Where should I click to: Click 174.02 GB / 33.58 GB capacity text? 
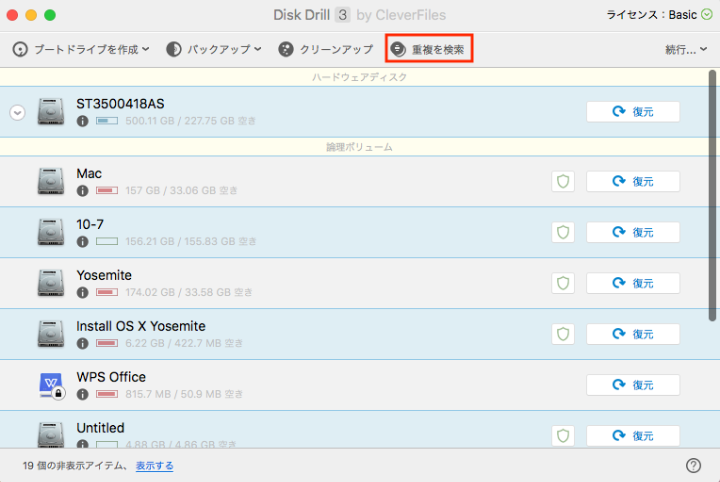pyautogui.click(x=189, y=292)
